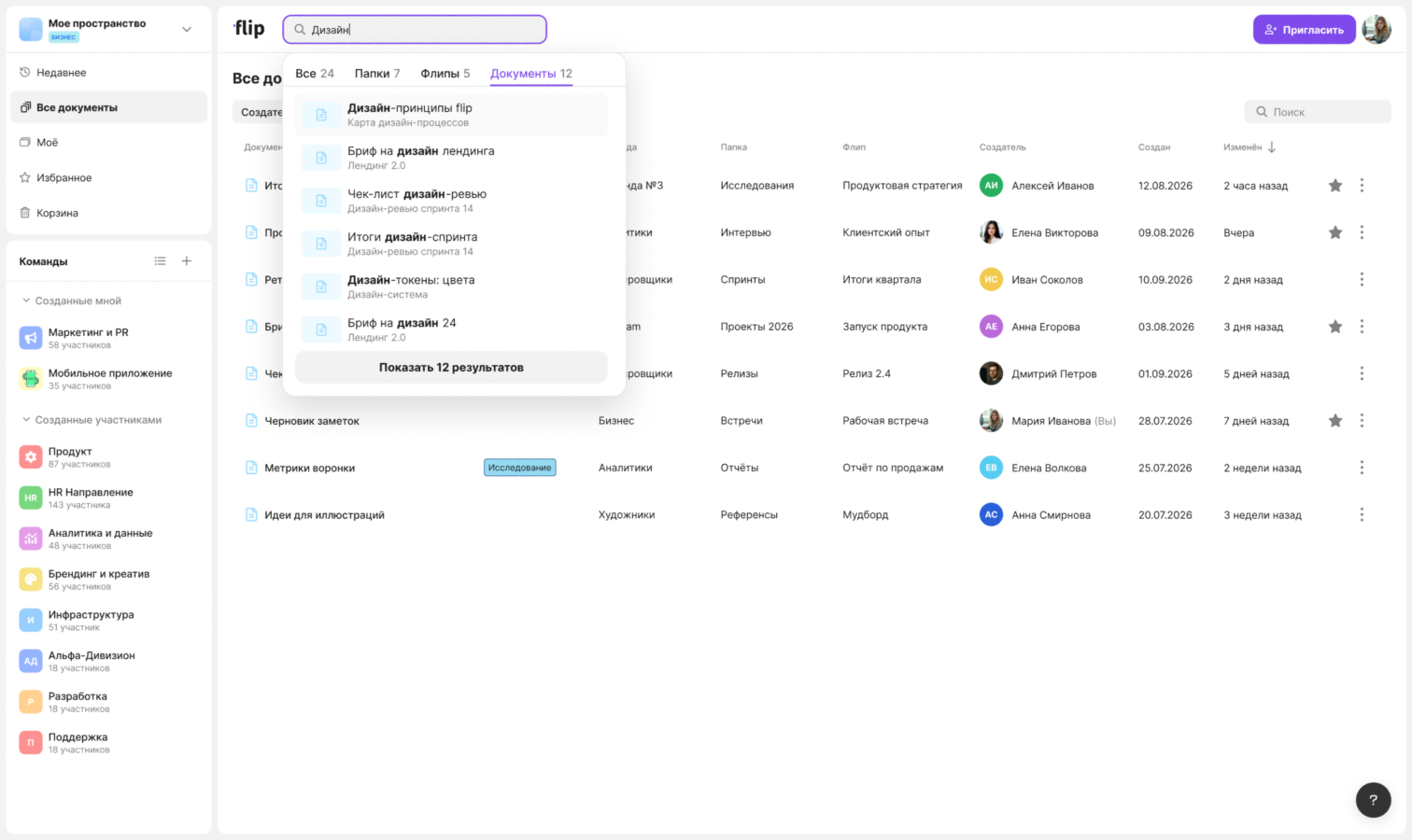Screen dimensions: 1412x840
Task: Switch to the Все 24 tab
Action: click(315, 74)
